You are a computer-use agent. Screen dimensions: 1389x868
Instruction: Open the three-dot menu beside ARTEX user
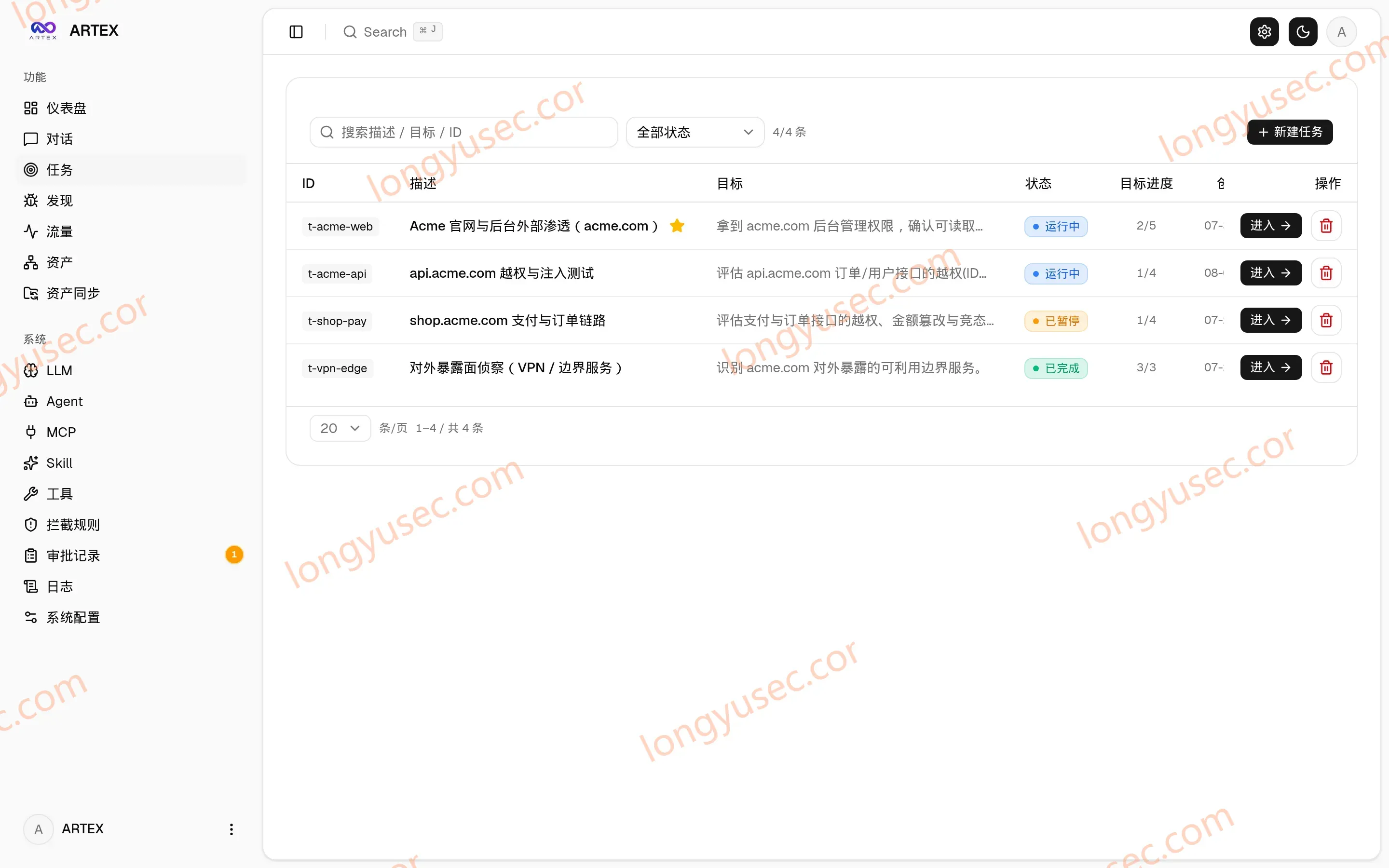coord(231,829)
